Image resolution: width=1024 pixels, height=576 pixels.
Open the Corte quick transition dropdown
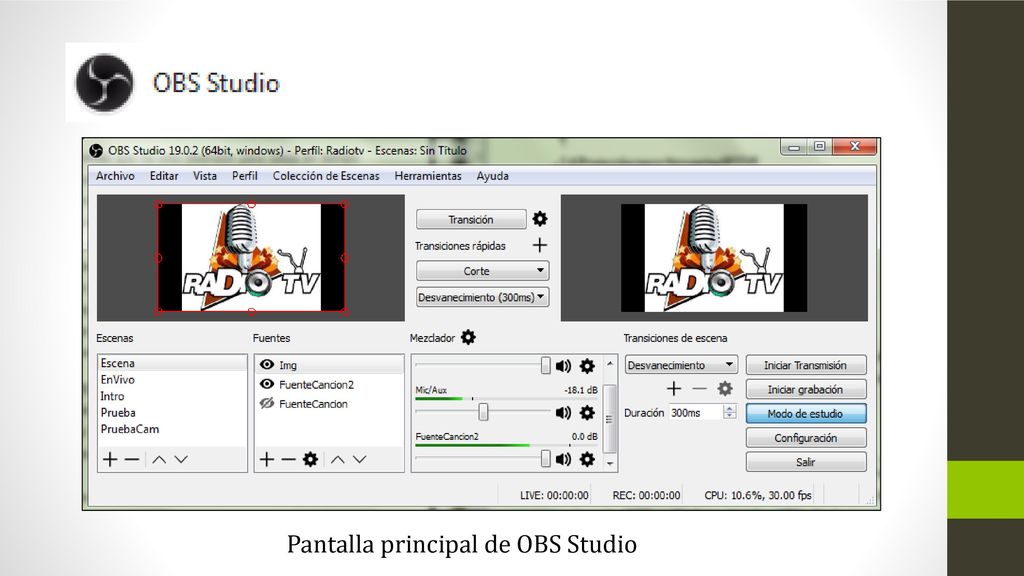pyautogui.click(x=483, y=270)
